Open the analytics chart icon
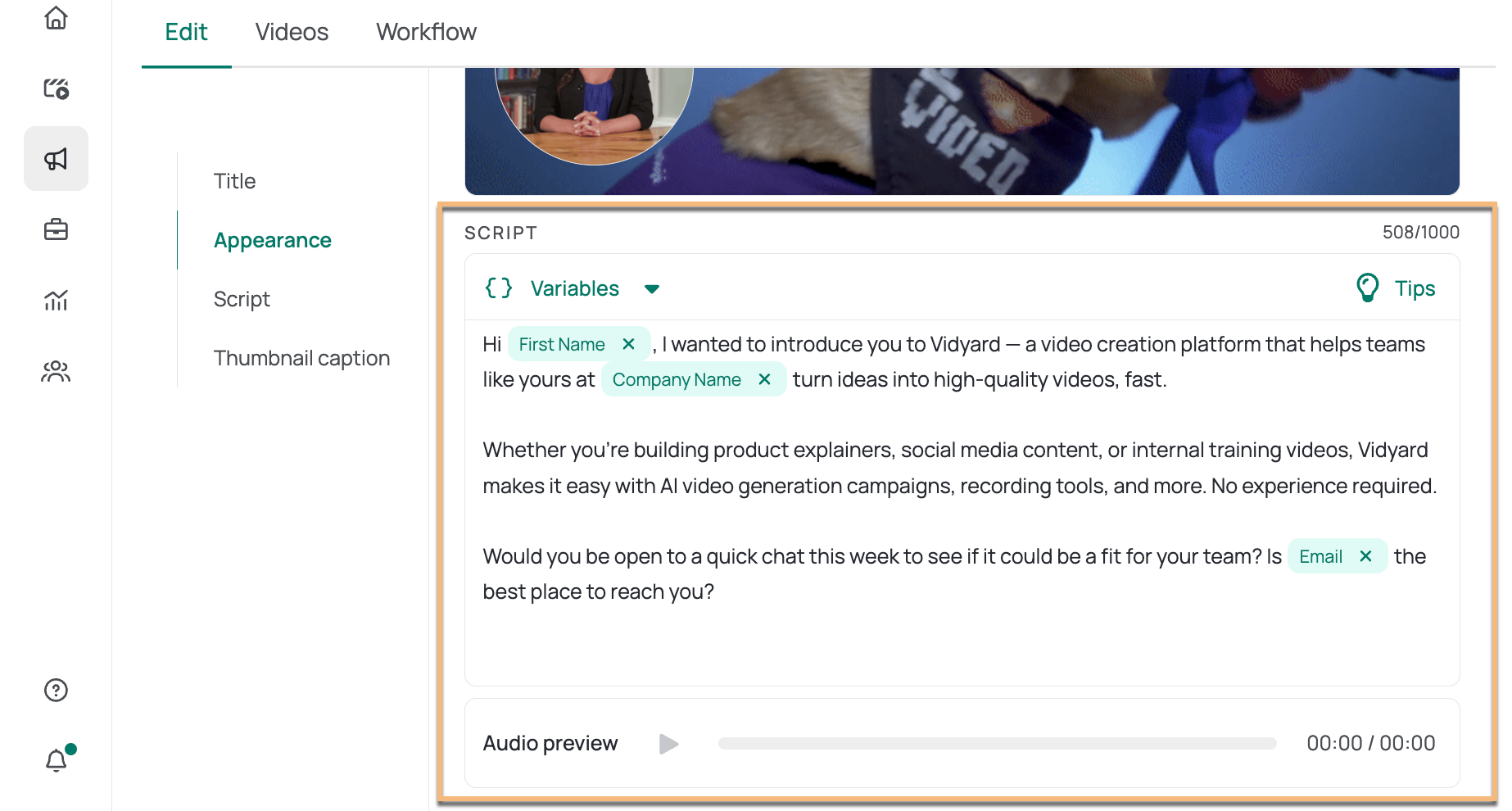Viewport: 1512px width, 811px height. (56, 300)
